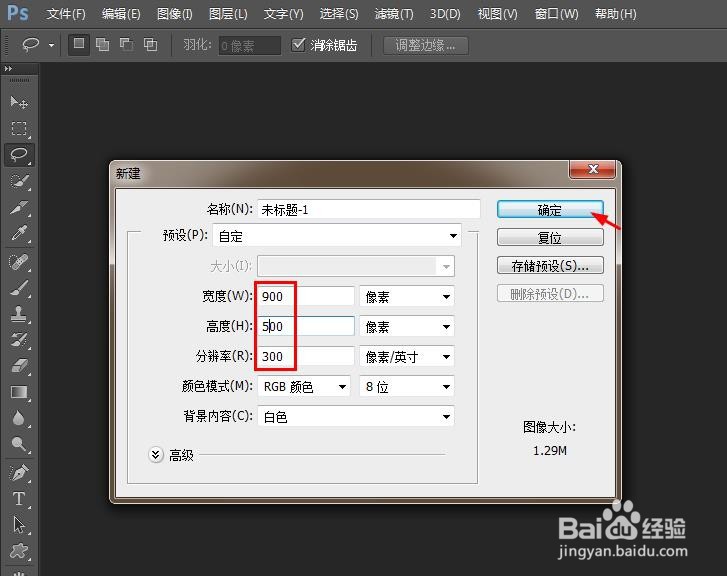Open the 图像(I) menu
Screen dimensions: 727x576
pyautogui.click(x=175, y=14)
